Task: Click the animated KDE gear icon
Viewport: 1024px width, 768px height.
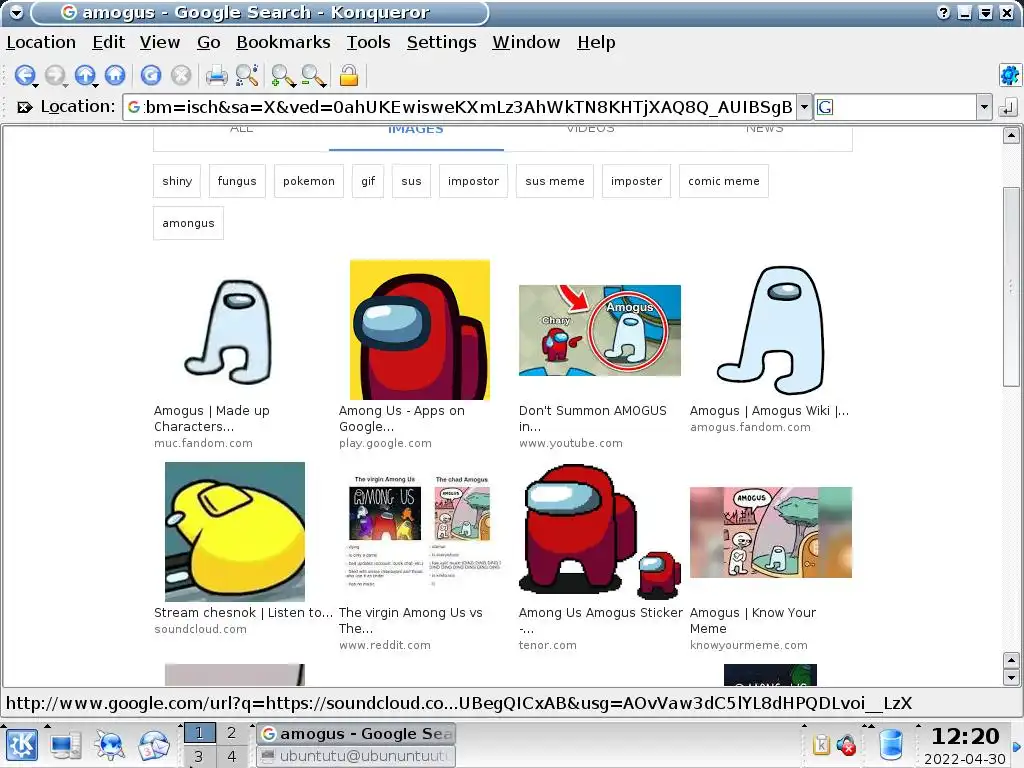Action: (x=1010, y=75)
